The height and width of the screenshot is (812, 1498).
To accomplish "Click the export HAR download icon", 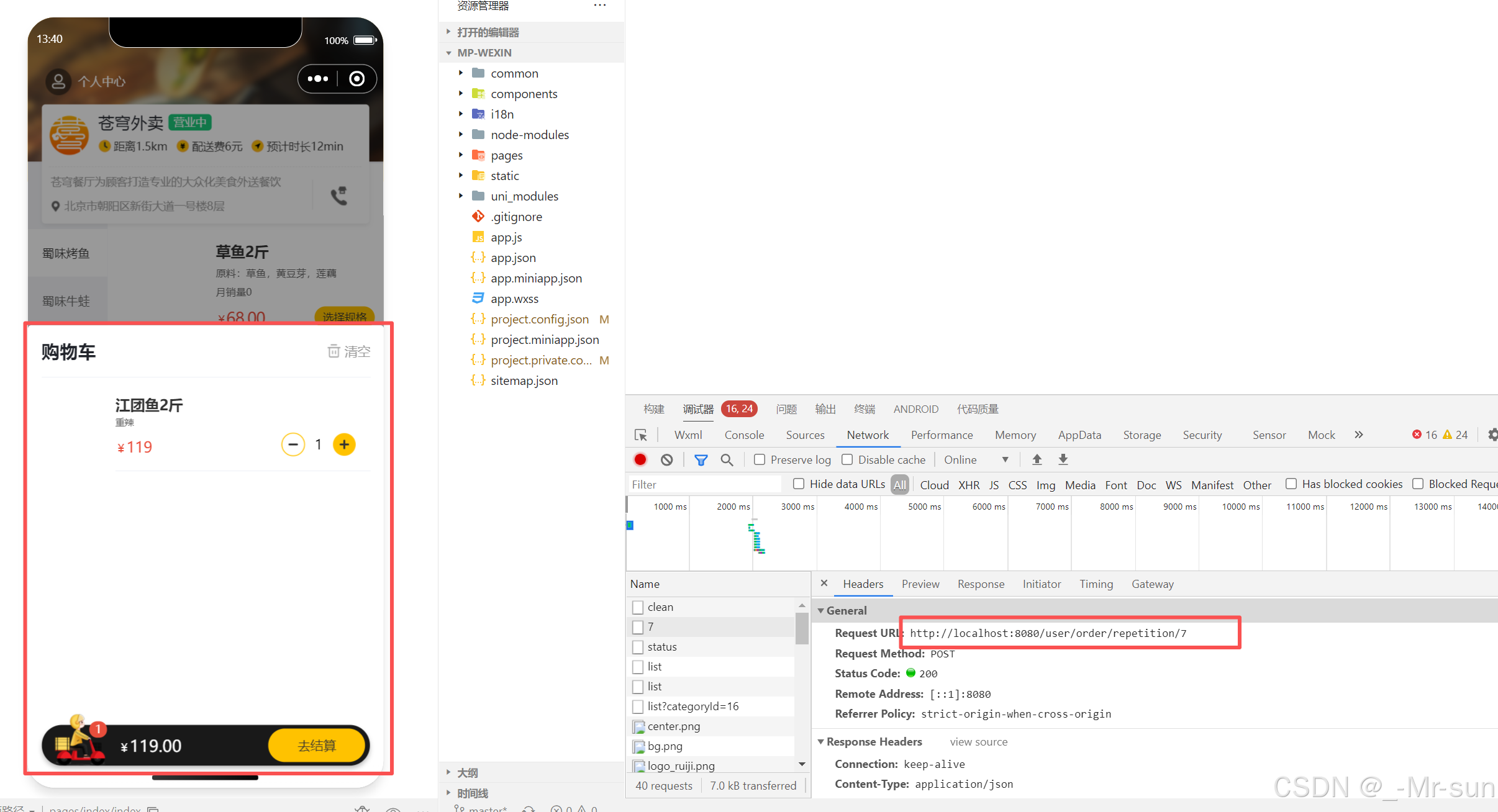I will click(1063, 459).
